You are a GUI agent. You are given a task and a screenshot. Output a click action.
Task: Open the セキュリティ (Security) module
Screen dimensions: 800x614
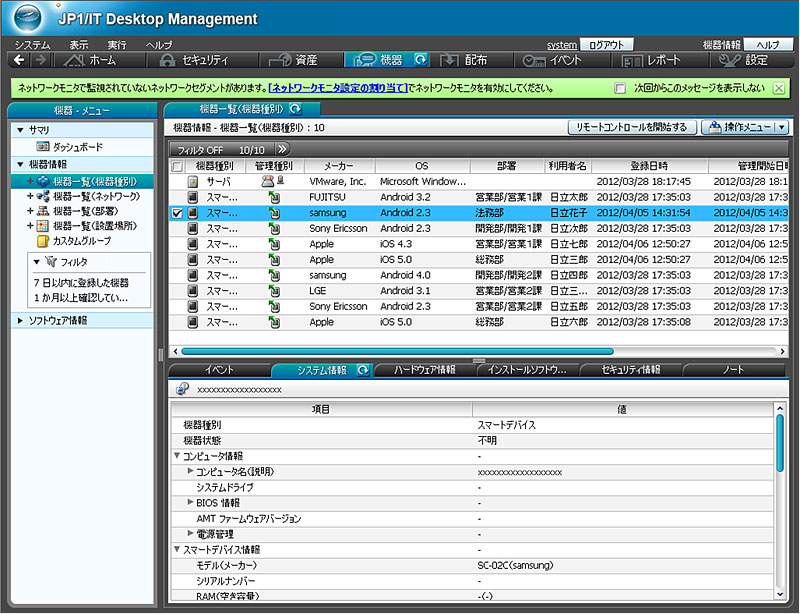pos(194,60)
